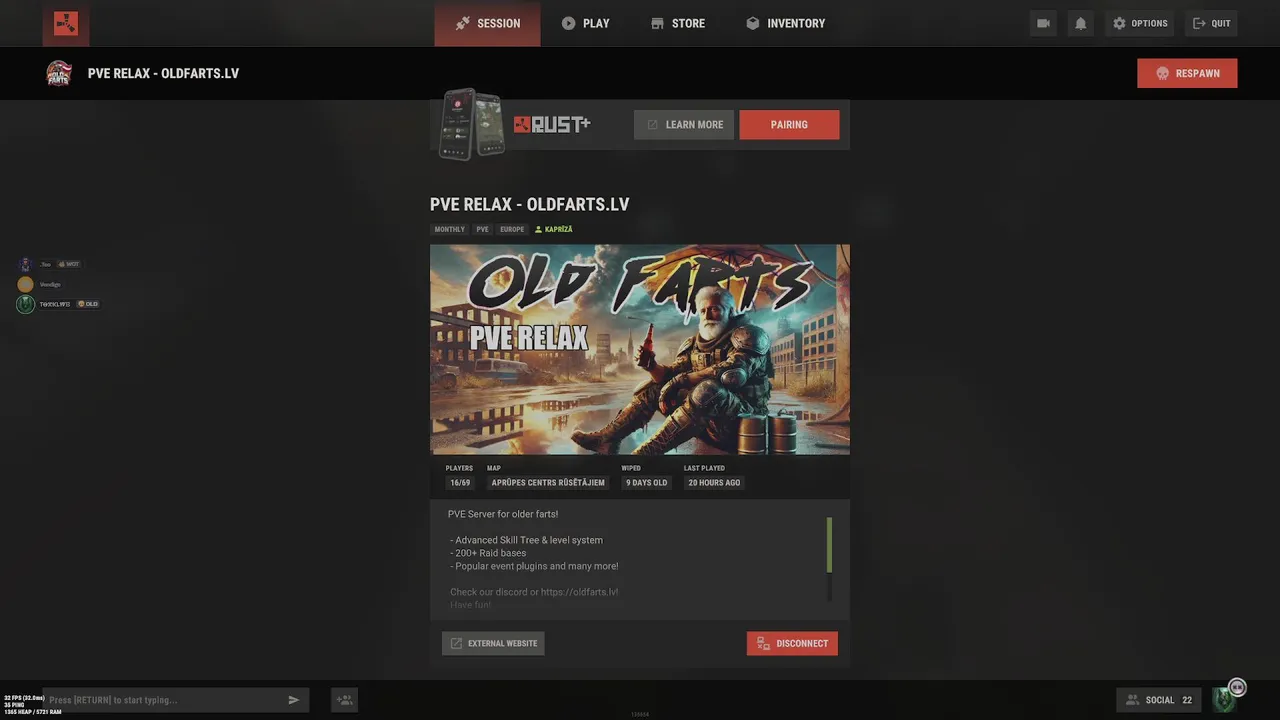Go to the Inventory tab
Screen dimensions: 1280x720
(x=785, y=23)
